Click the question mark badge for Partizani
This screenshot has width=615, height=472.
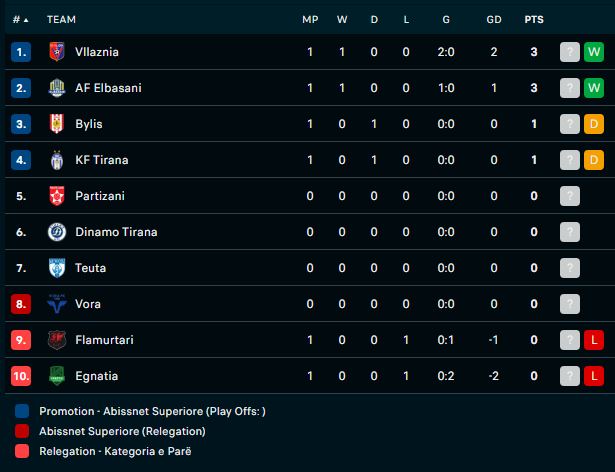pos(569,196)
